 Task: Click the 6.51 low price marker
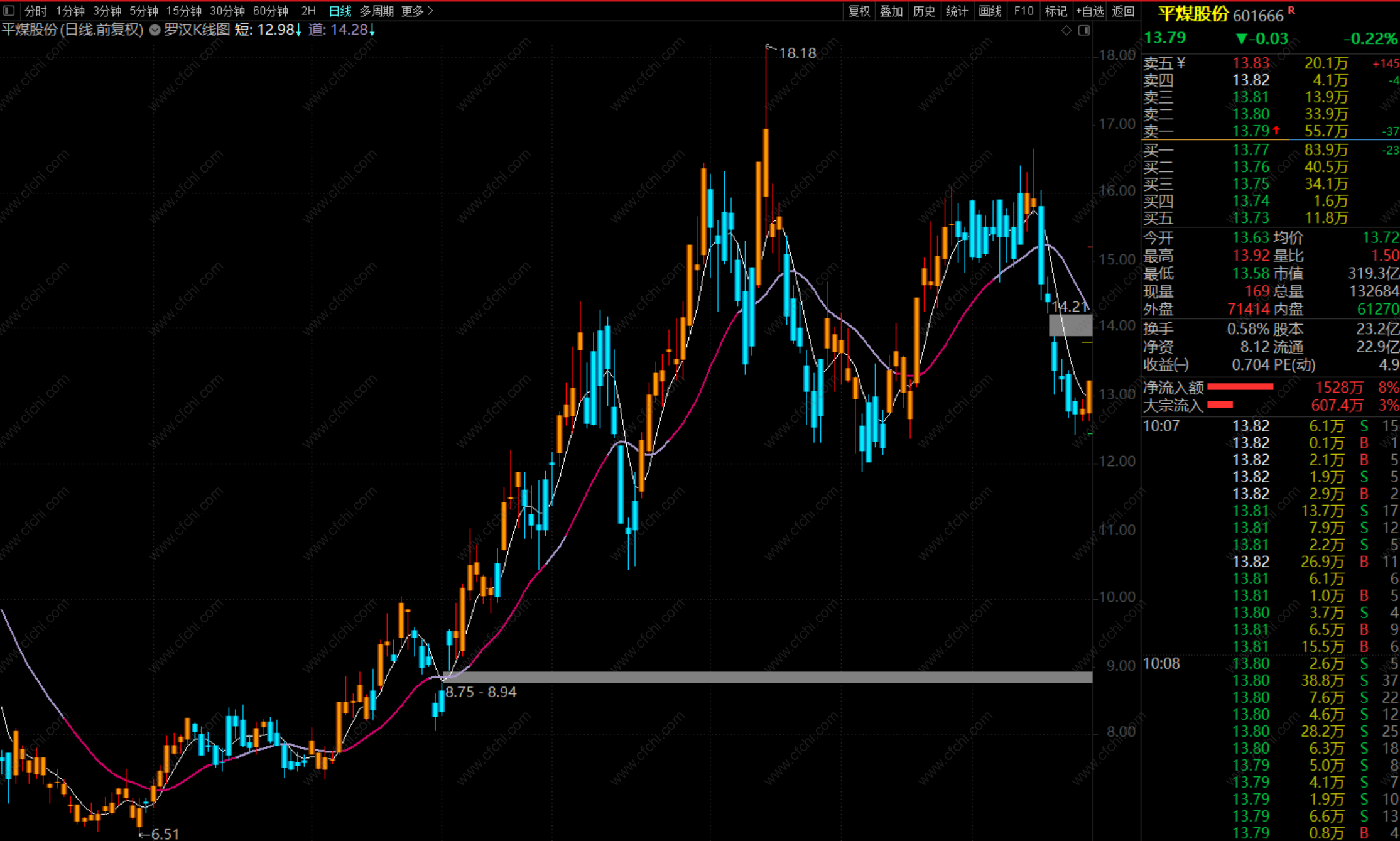(x=165, y=833)
